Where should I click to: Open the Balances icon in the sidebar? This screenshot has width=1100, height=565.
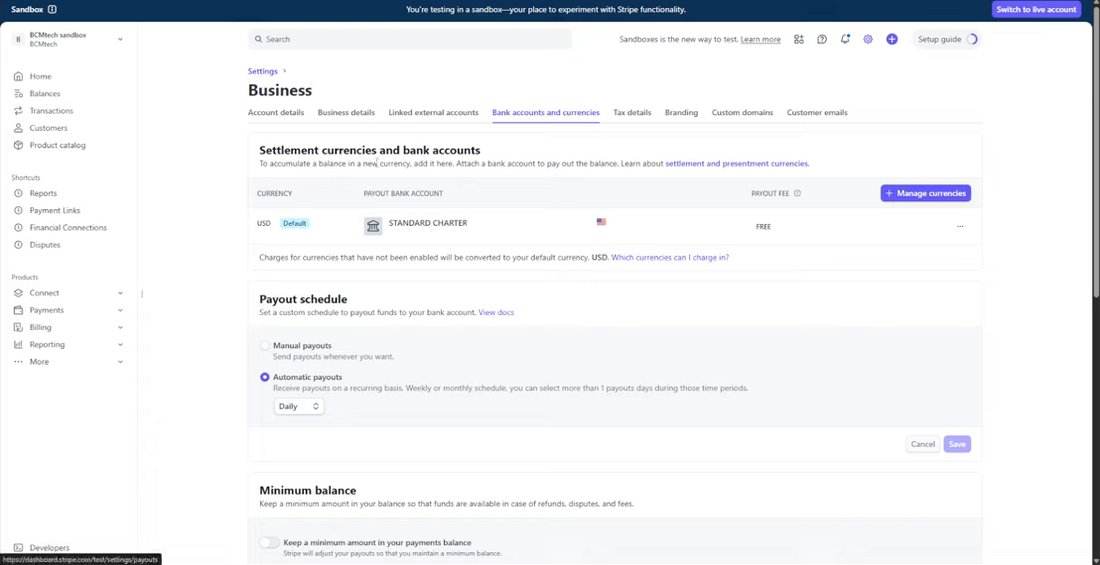coord(18,93)
